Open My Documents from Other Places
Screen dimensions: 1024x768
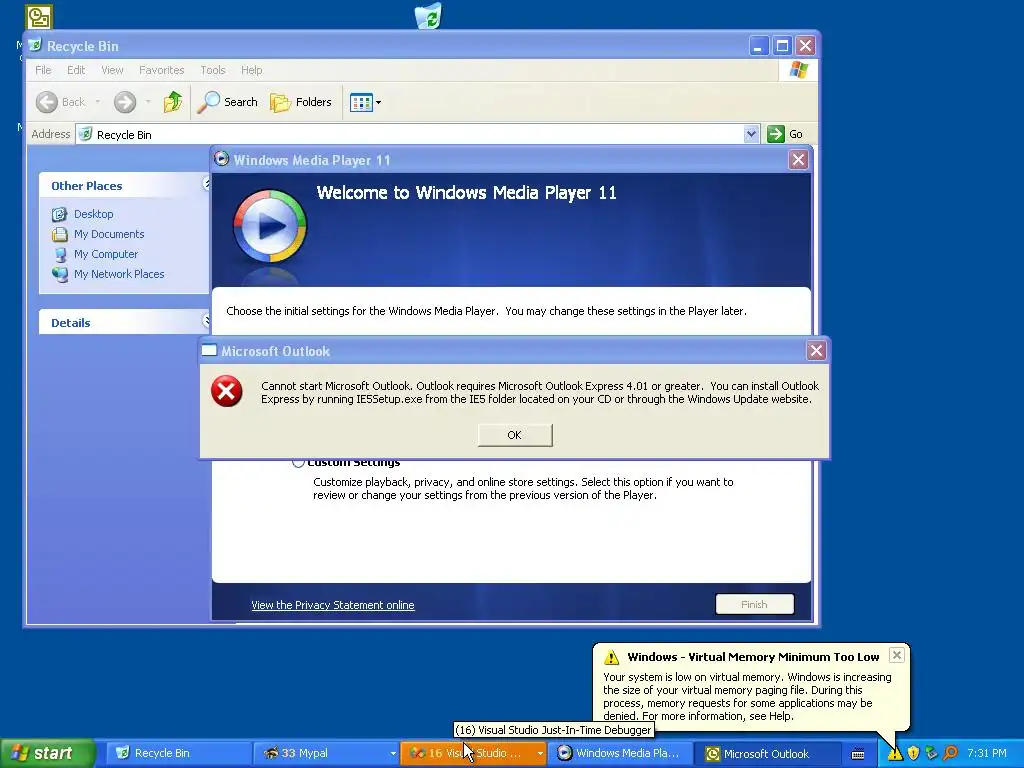click(109, 234)
